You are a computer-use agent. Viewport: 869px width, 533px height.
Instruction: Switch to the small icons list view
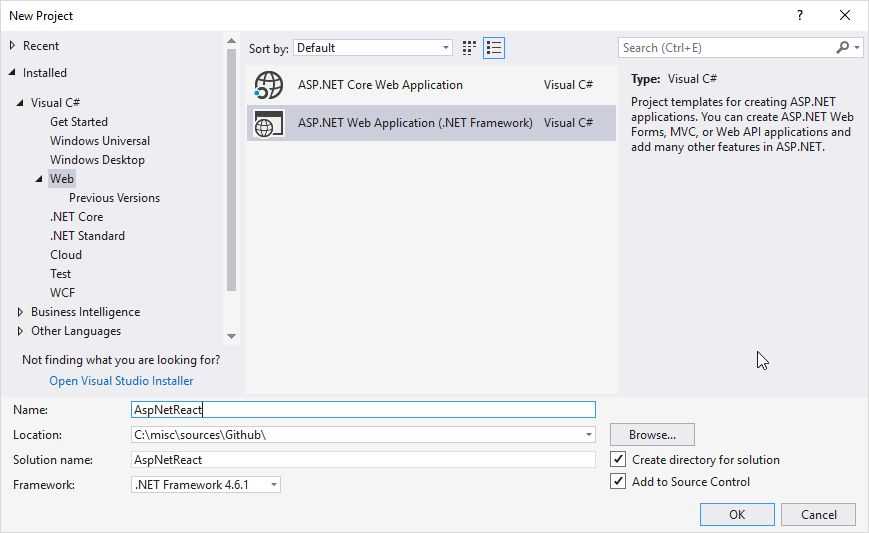(493, 48)
